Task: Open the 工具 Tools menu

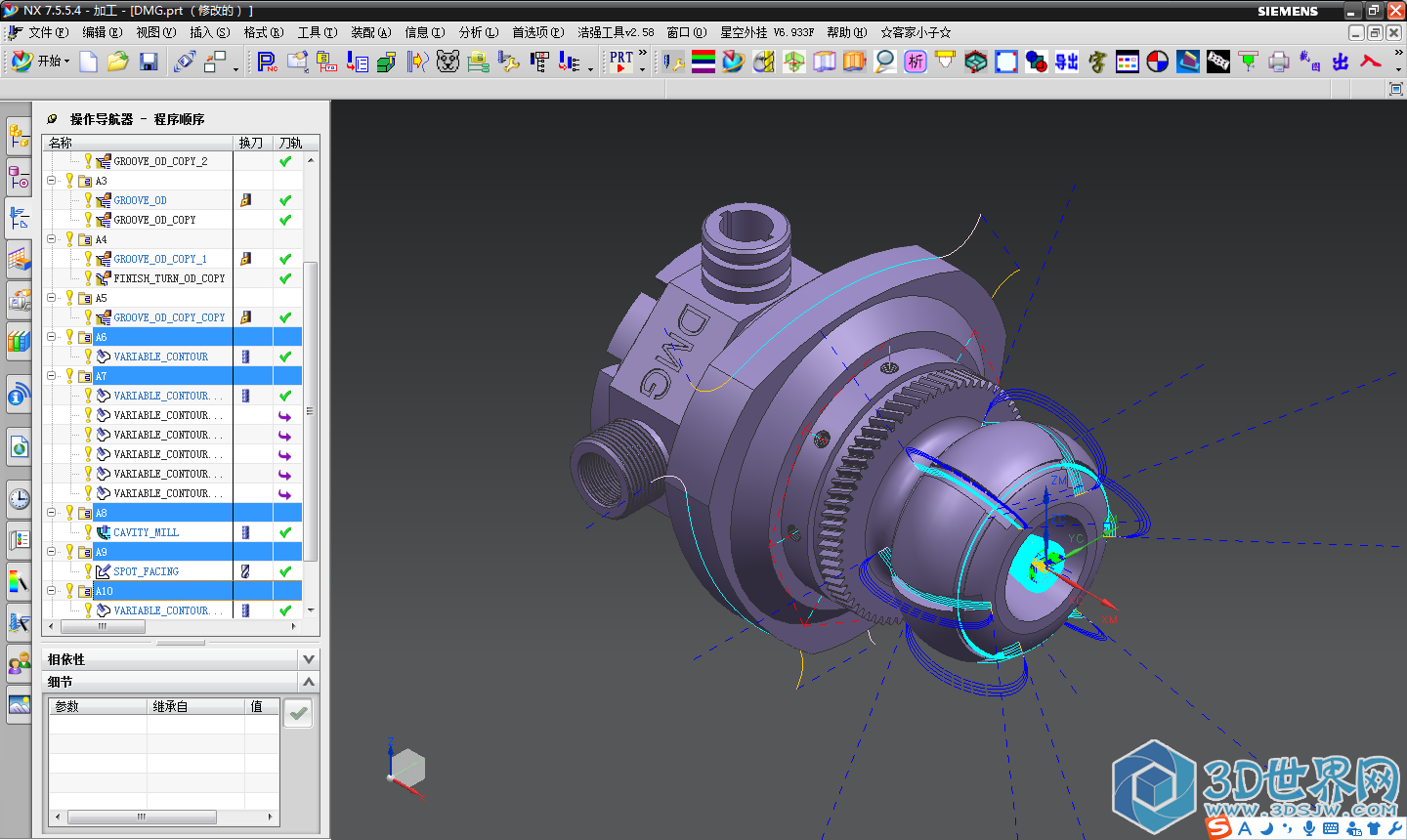Action: [318, 32]
